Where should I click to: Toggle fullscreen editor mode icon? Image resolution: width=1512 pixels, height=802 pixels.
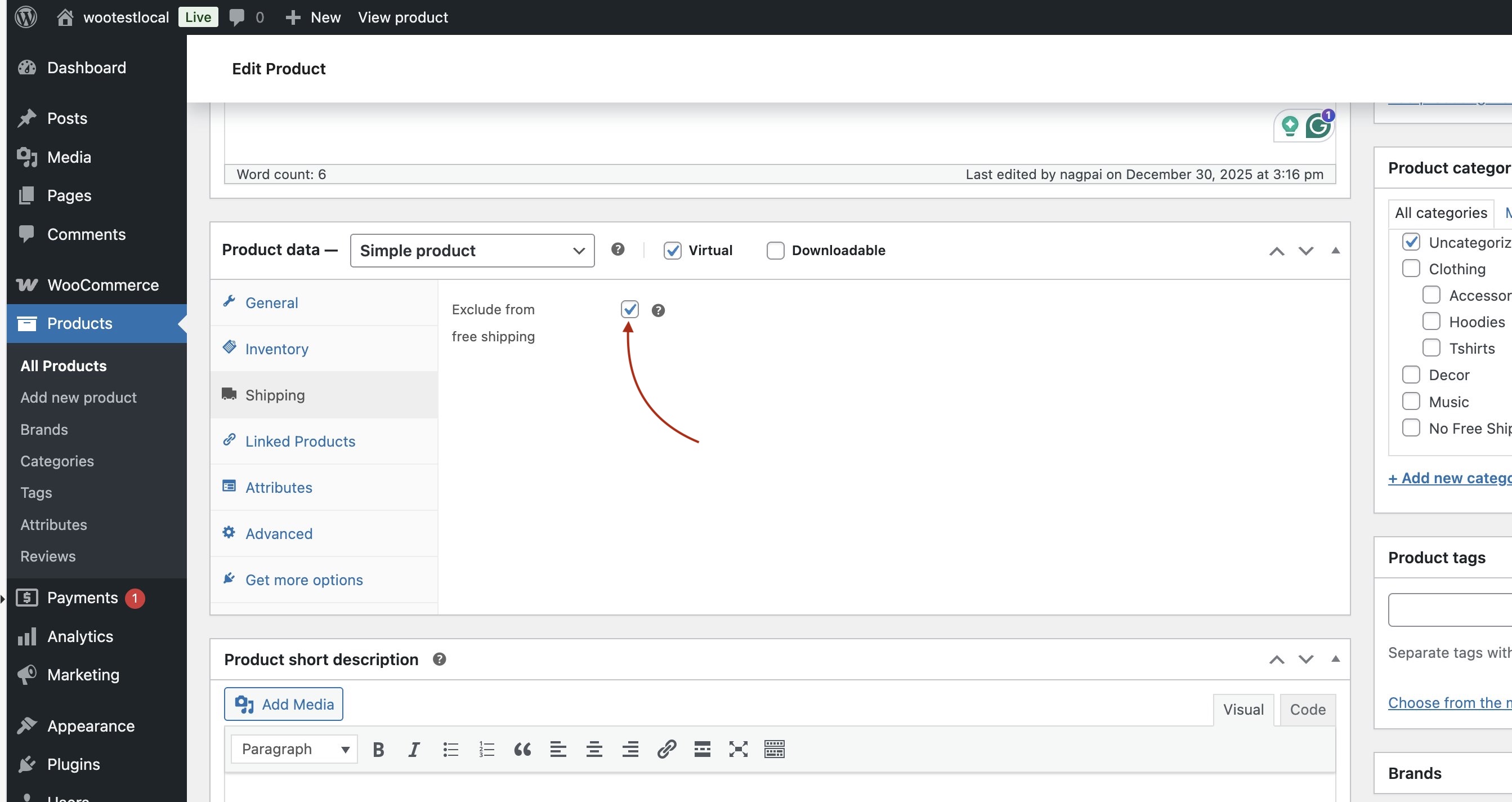(738, 749)
